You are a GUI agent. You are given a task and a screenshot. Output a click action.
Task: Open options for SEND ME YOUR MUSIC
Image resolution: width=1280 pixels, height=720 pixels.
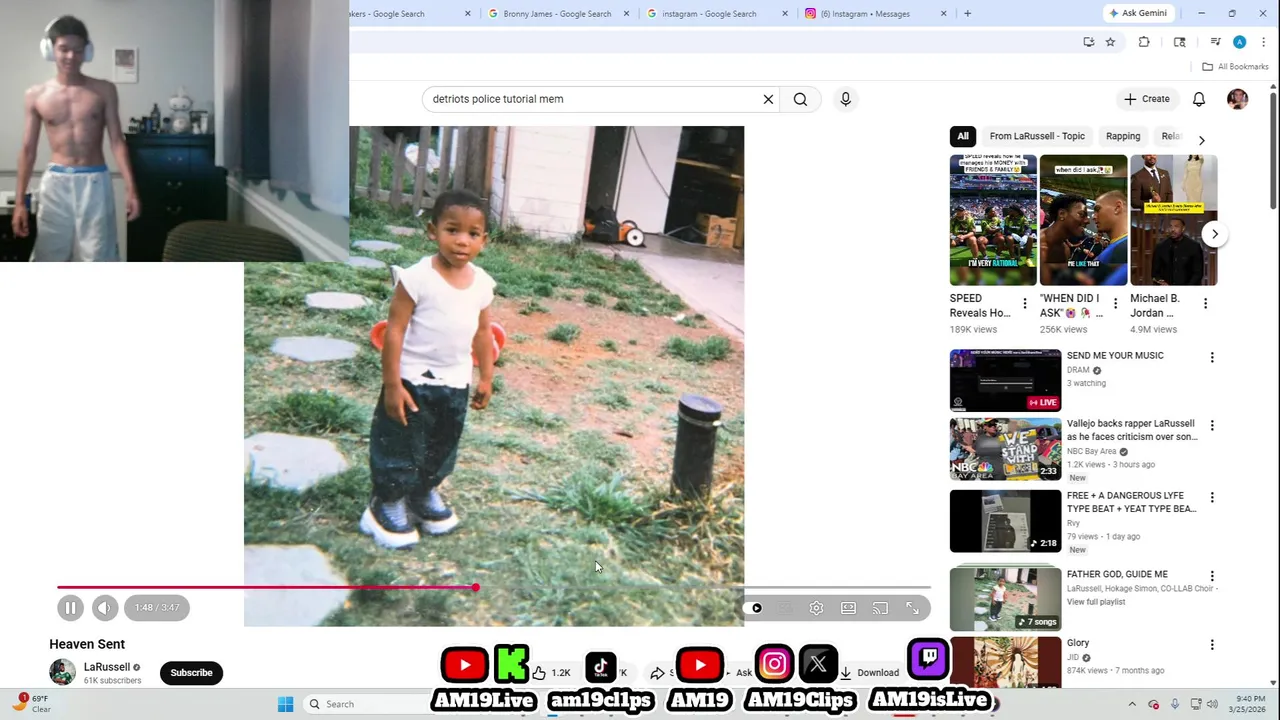tap(1212, 357)
